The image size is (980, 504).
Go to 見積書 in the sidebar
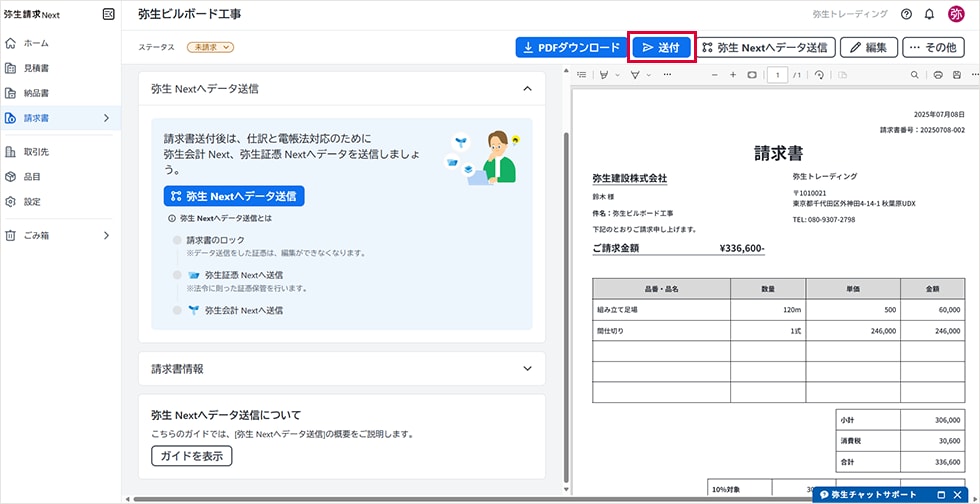[36, 68]
